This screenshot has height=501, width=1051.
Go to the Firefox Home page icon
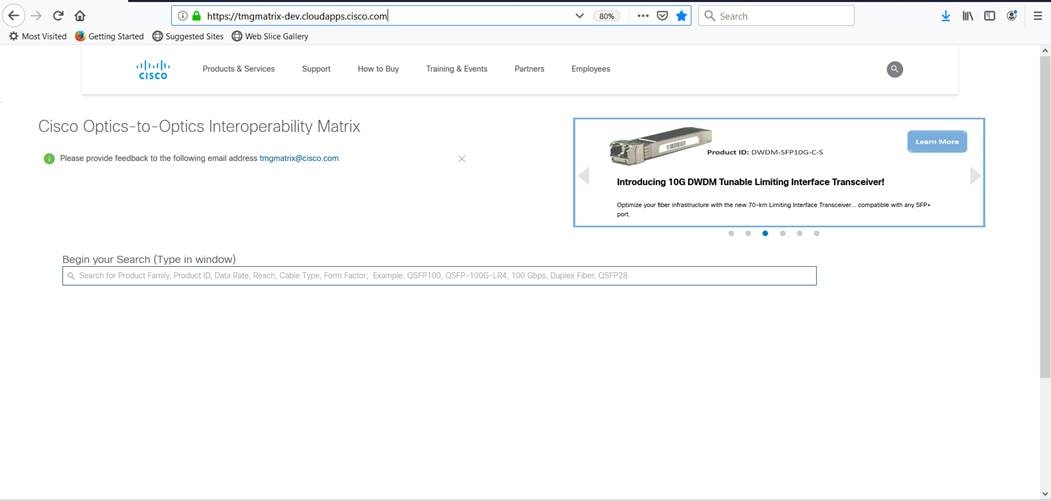click(80, 15)
